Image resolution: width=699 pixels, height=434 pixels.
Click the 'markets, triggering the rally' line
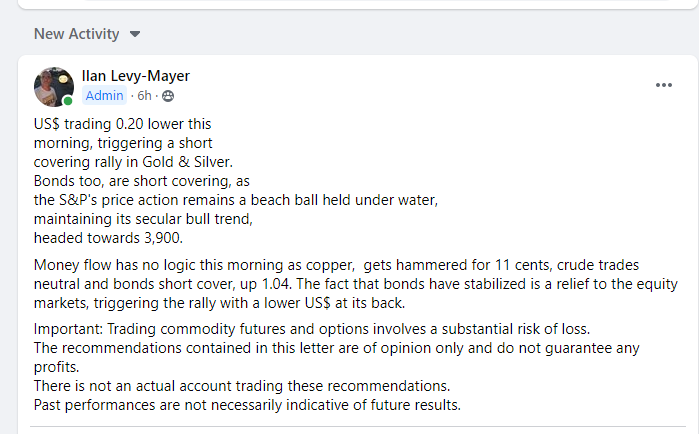[x=245, y=302]
